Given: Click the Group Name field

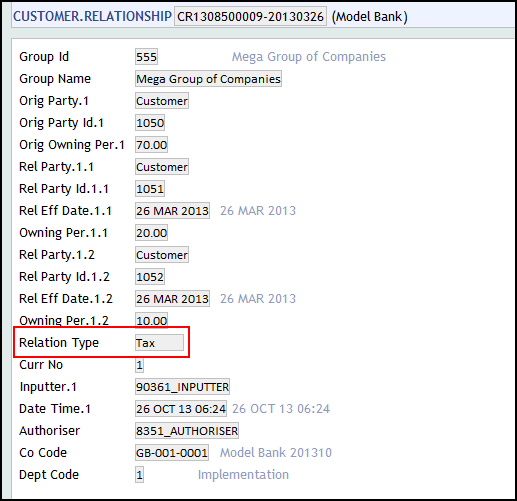Looking at the screenshot, I should coord(208,79).
